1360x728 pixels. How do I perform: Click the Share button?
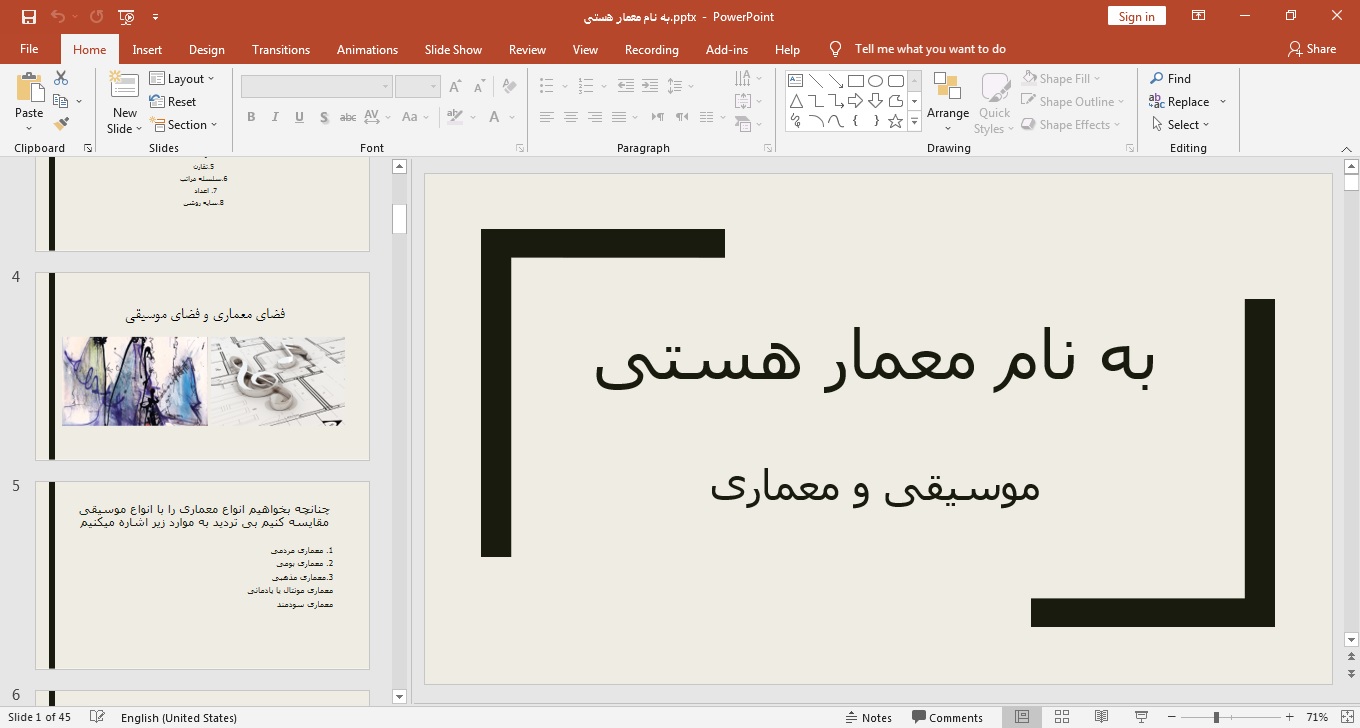click(x=1312, y=49)
